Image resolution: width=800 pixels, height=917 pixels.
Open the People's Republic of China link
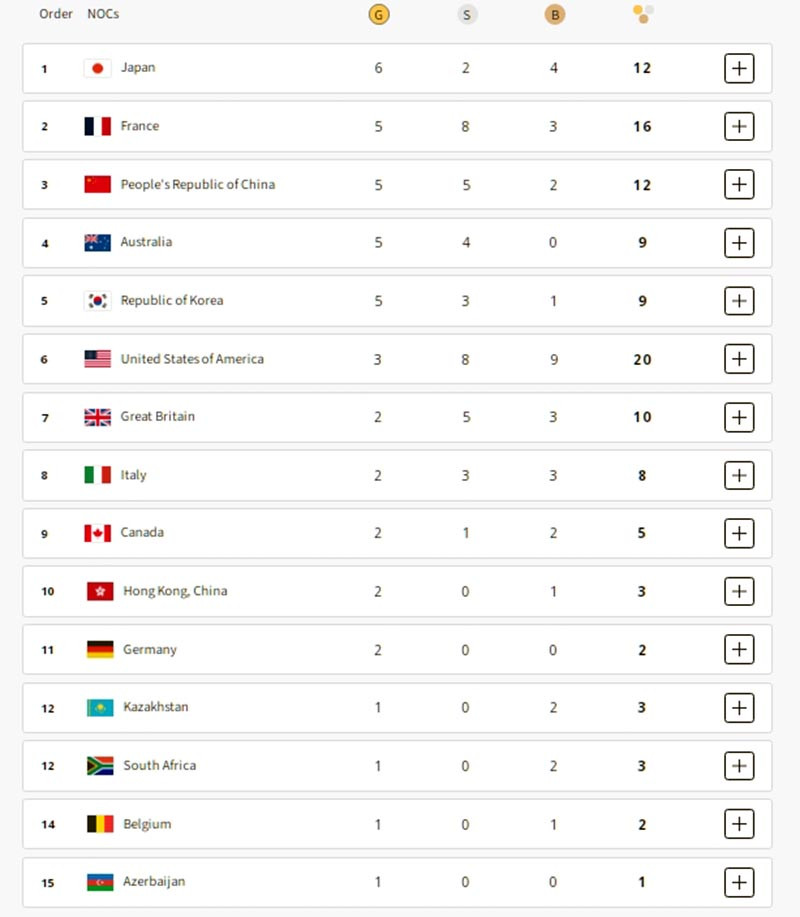[197, 184]
